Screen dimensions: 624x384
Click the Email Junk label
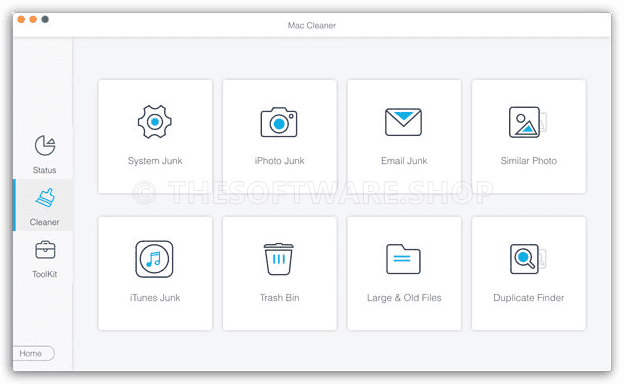click(404, 161)
